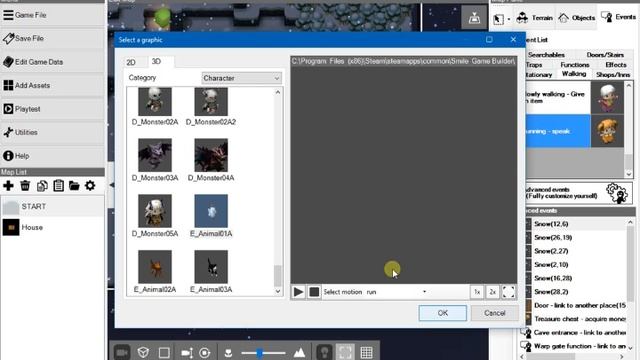This screenshot has width=640, height=360.
Task: Select Treasure chest acquire money event
Action: point(576,319)
